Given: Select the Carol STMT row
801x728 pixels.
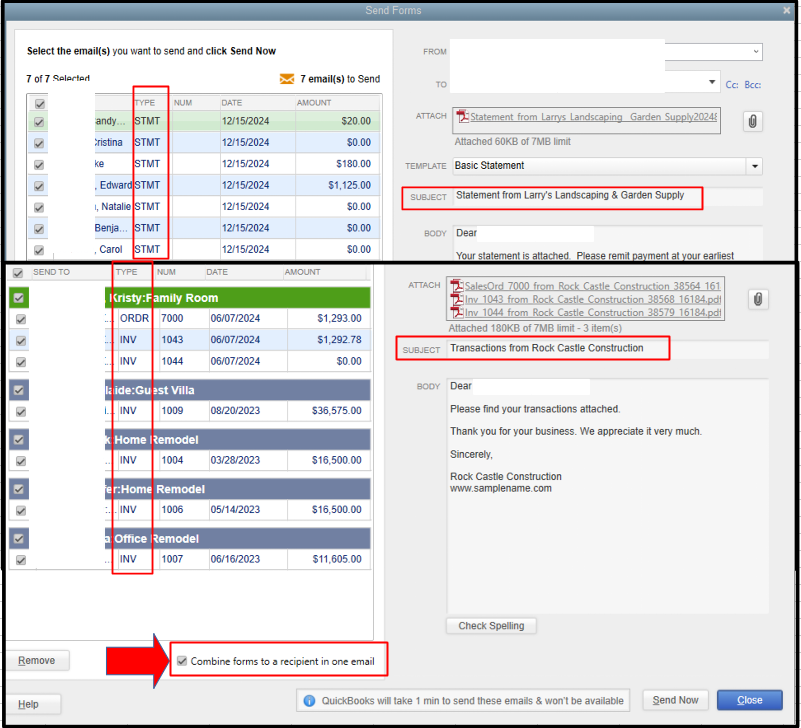Looking at the screenshot, I should point(204,249).
